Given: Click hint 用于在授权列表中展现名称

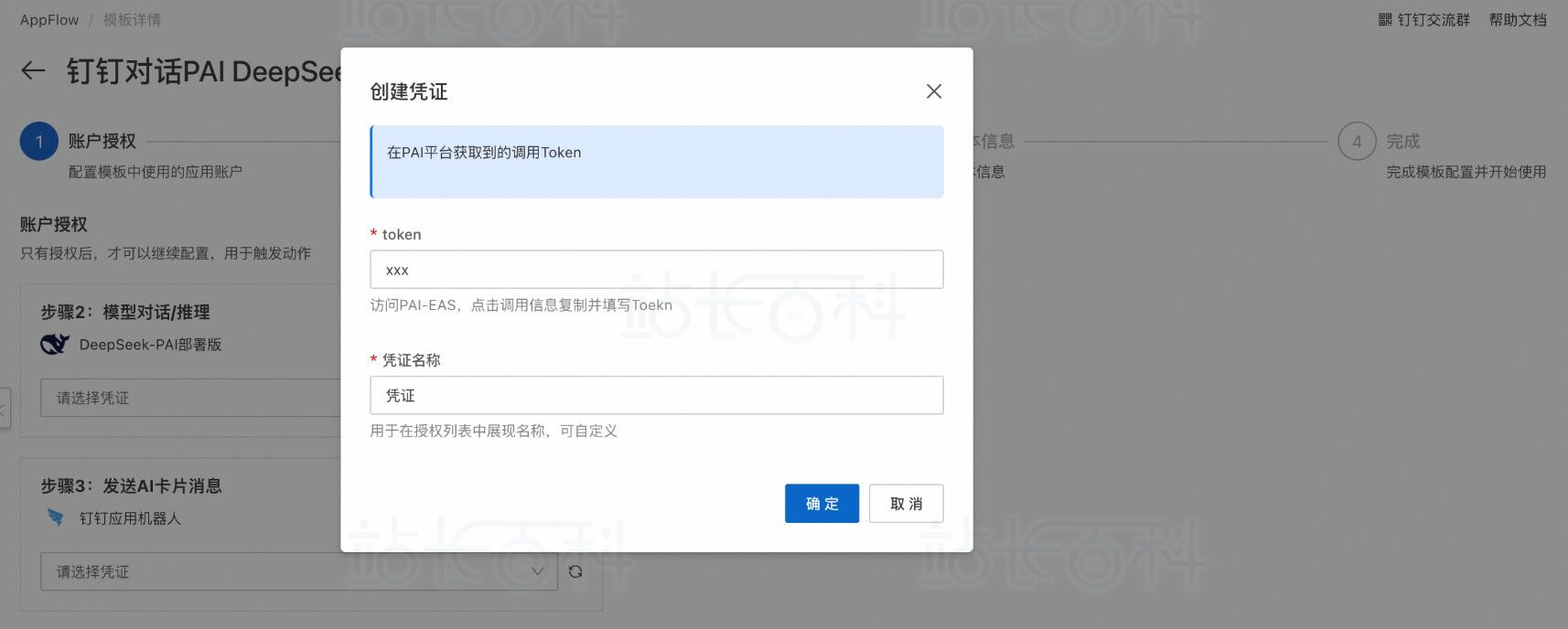Looking at the screenshot, I should tap(494, 431).
